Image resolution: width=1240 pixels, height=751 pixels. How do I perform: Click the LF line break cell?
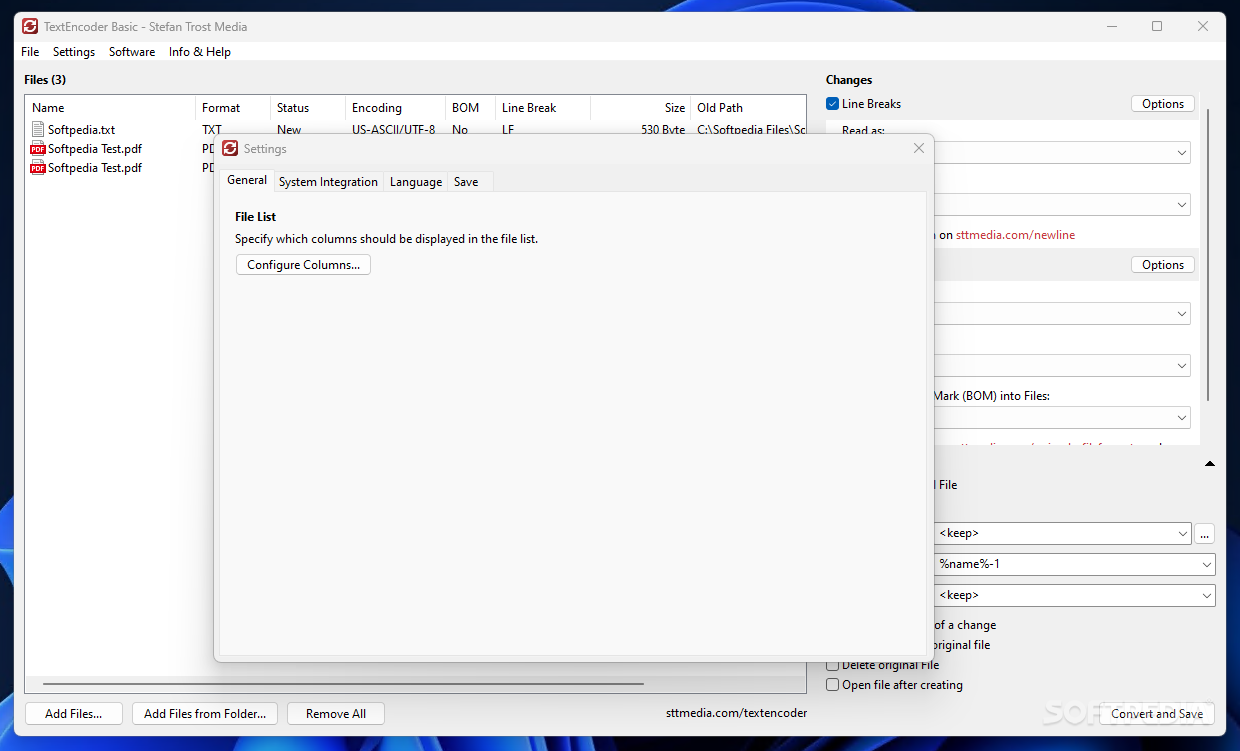[508, 130]
